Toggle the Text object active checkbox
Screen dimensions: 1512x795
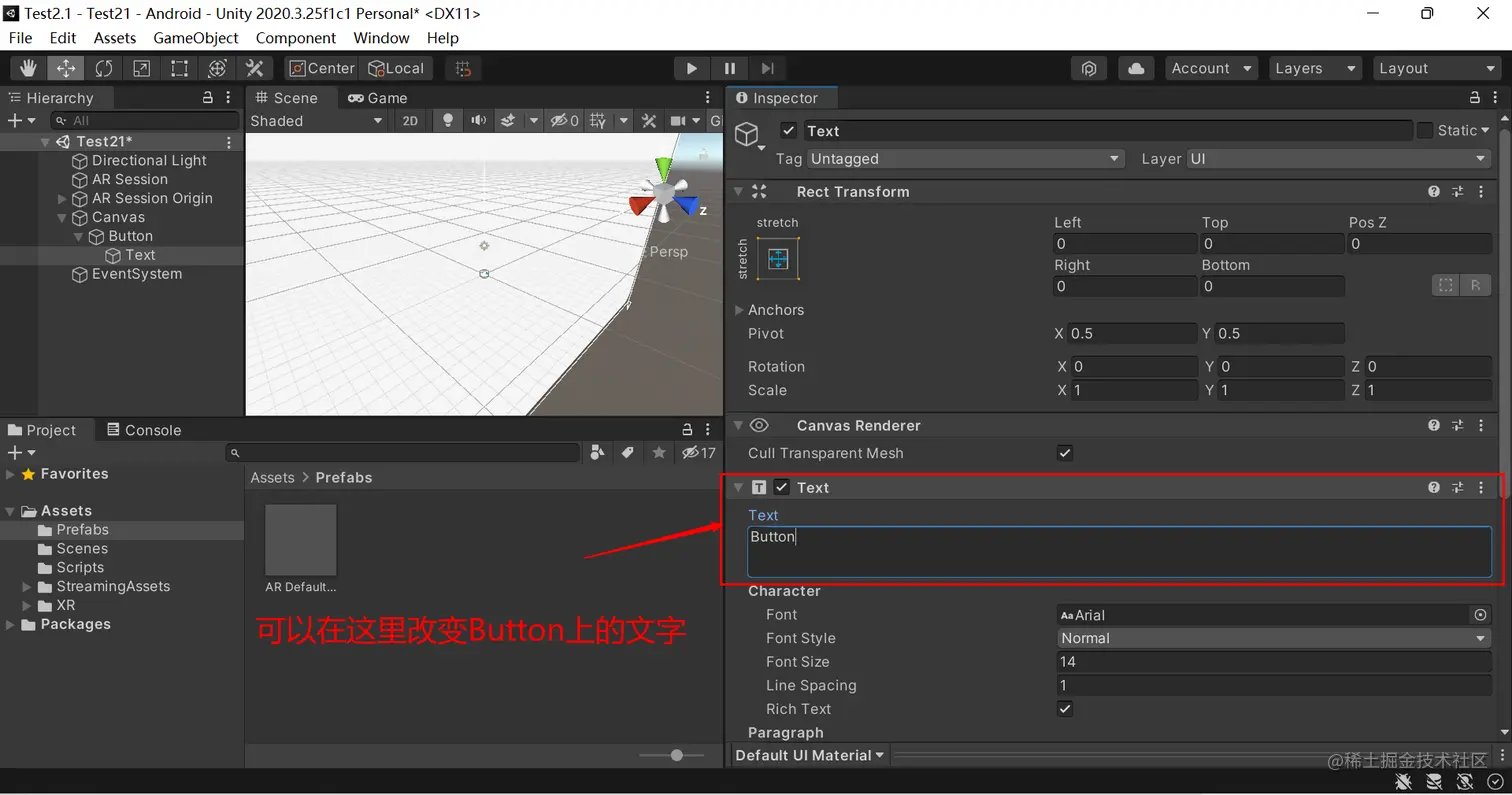tap(789, 131)
